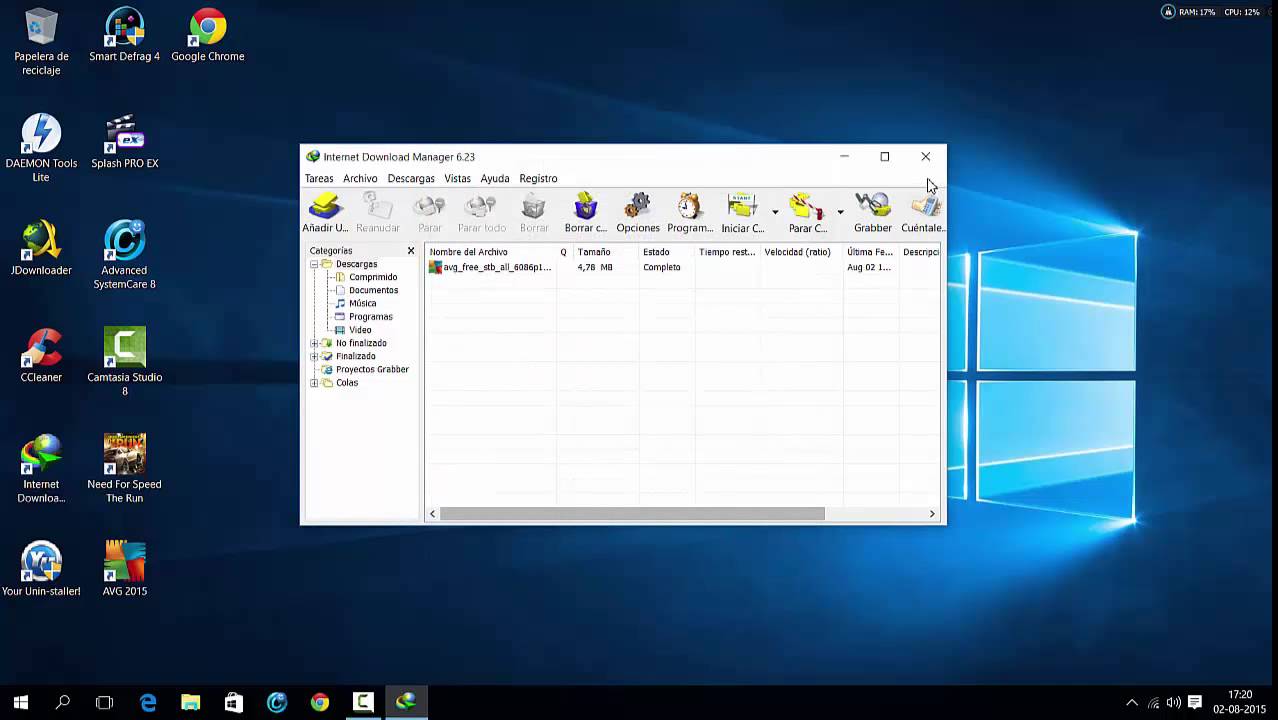The height and width of the screenshot is (720, 1278).
Task: Select the Need For Speed desktop icon
Action: click(124, 469)
